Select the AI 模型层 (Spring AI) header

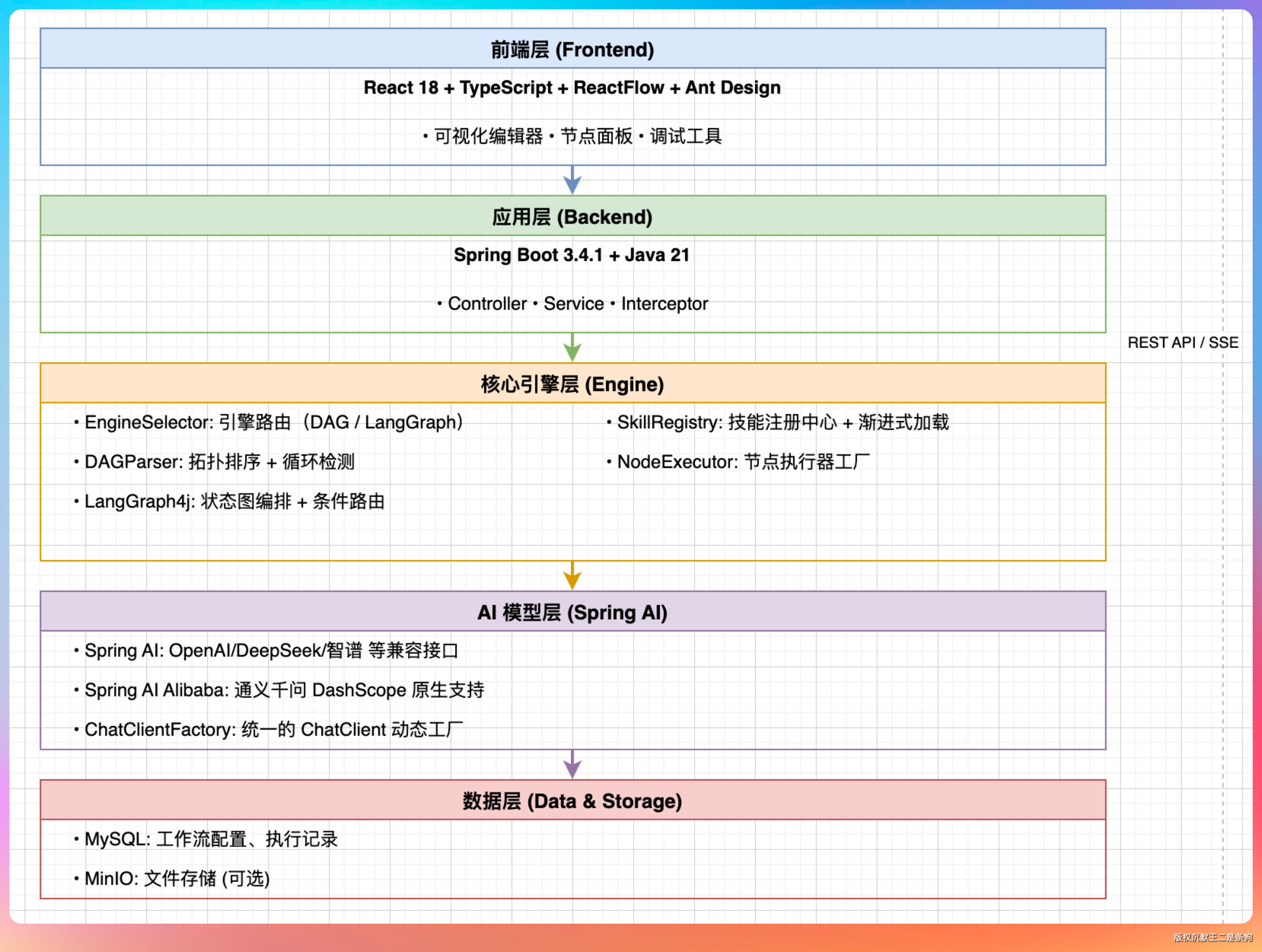click(572, 613)
